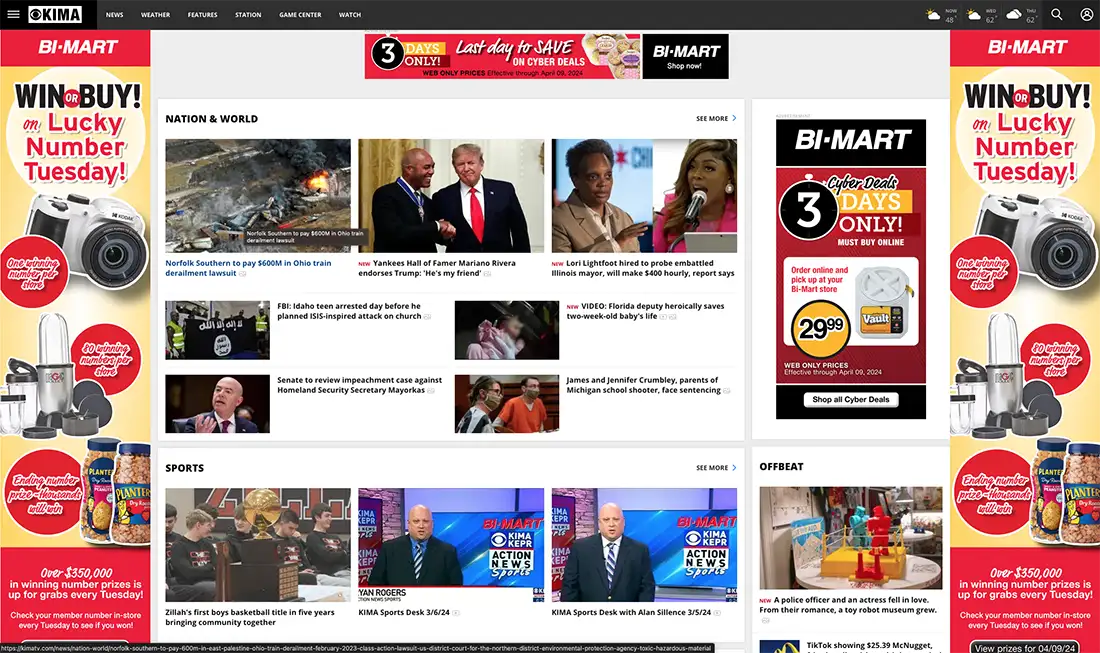Click the toy robot boxing ring thumbnail
The image size is (1100, 653).
click(x=851, y=538)
